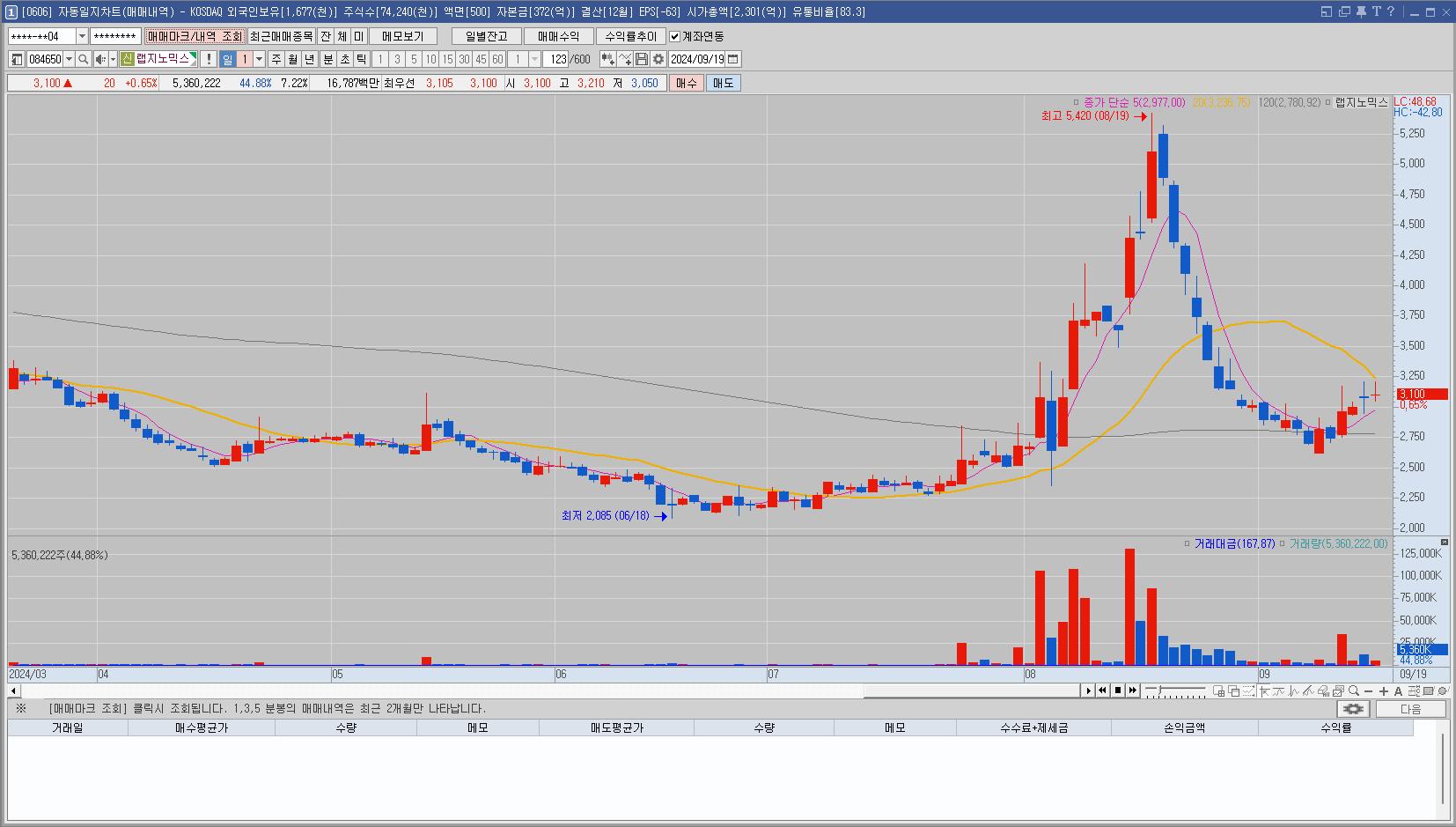Open the account number dropdown
The image size is (1456, 827).
coord(82,36)
